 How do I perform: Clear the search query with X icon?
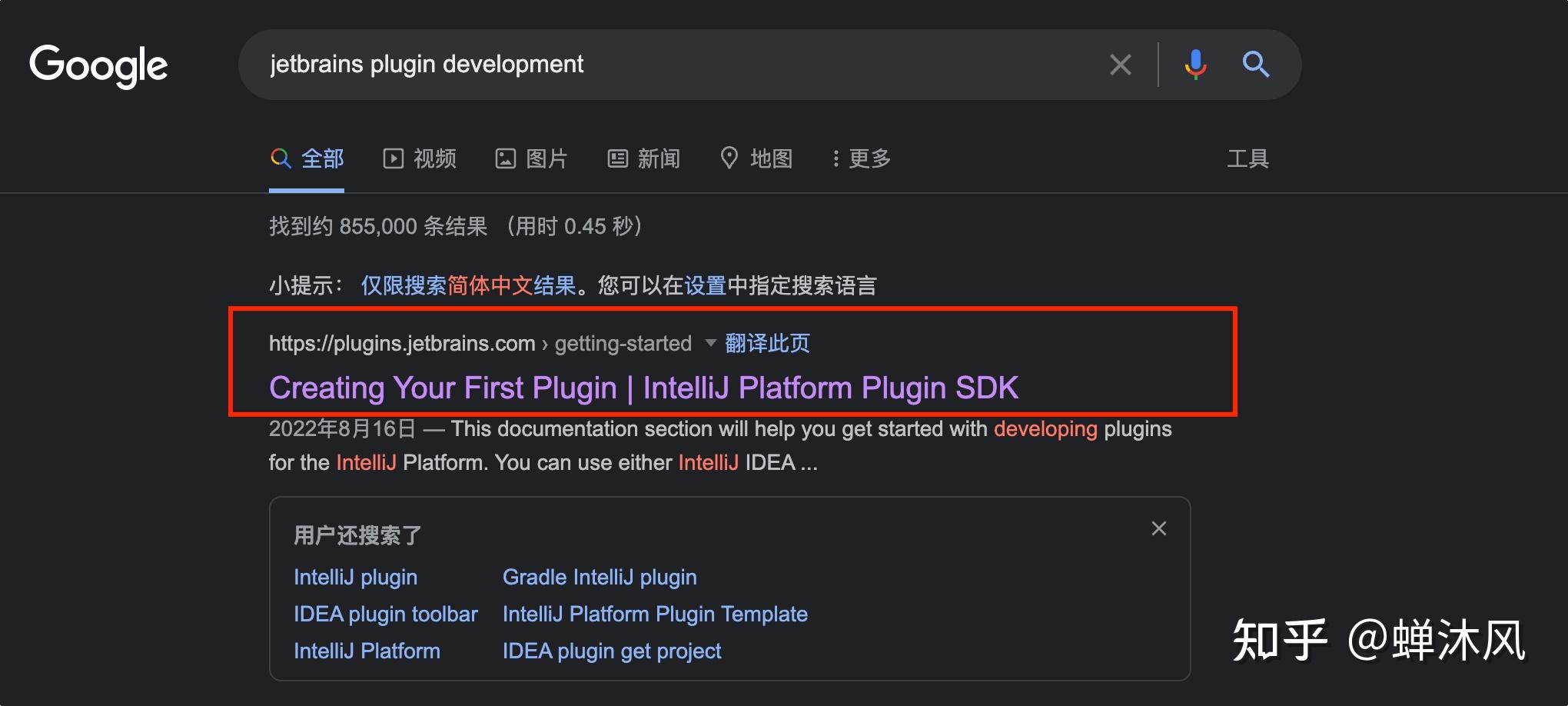(x=1120, y=65)
